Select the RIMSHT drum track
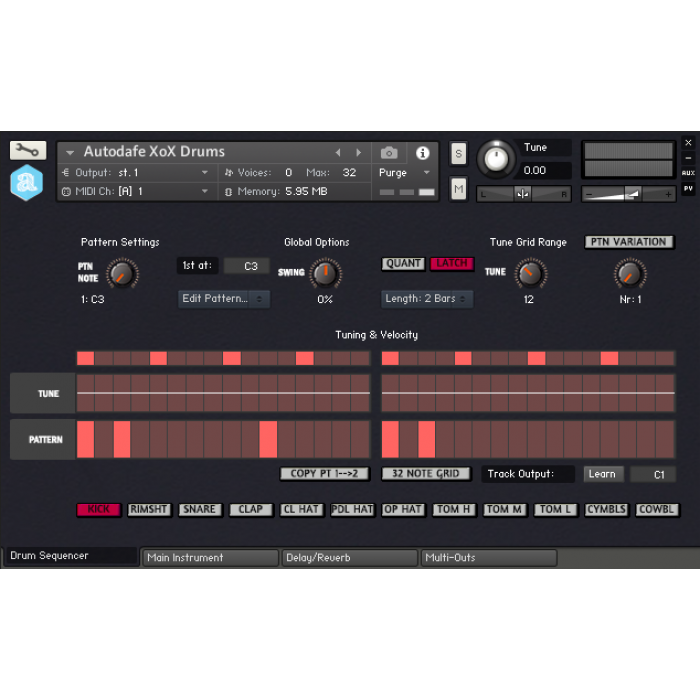The width and height of the screenshot is (700, 700). click(x=149, y=510)
